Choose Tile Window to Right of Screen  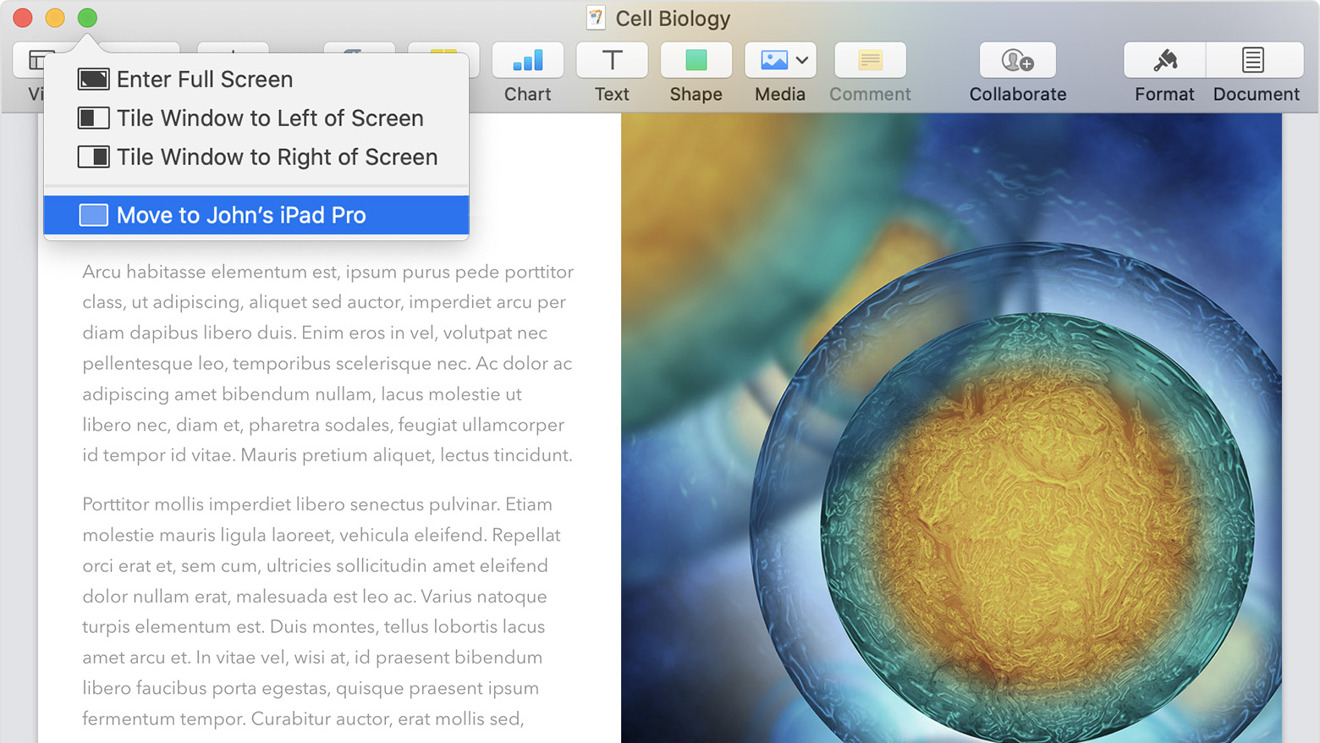256,157
